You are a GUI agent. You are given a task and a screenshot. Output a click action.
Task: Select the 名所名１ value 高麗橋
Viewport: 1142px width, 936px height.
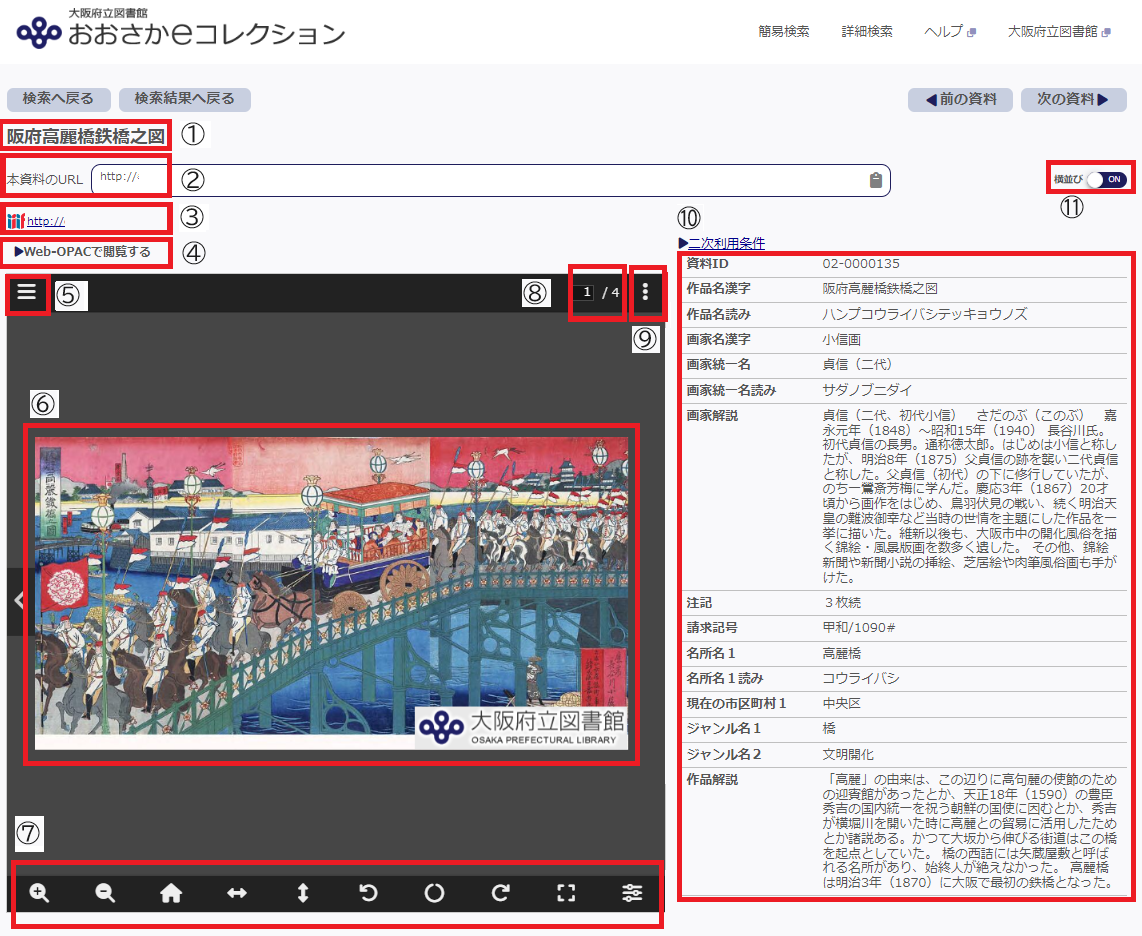pos(841,653)
